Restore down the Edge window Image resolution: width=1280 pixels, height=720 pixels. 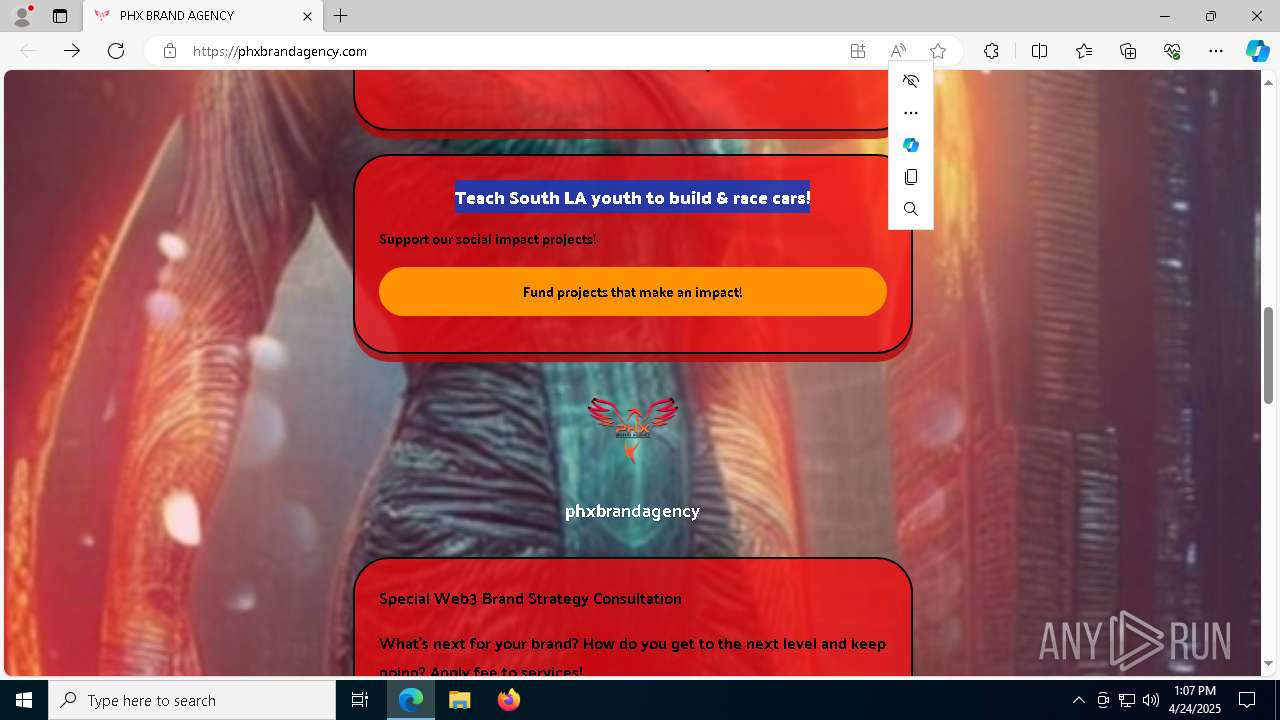[x=1211, y=16]
